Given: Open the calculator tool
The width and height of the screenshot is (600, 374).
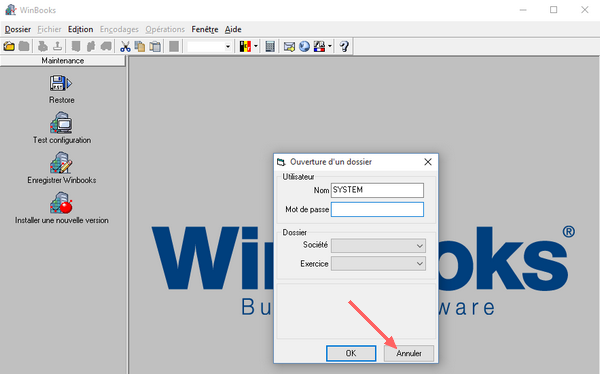Looking at the screenshot, I should tap(270, 47).
